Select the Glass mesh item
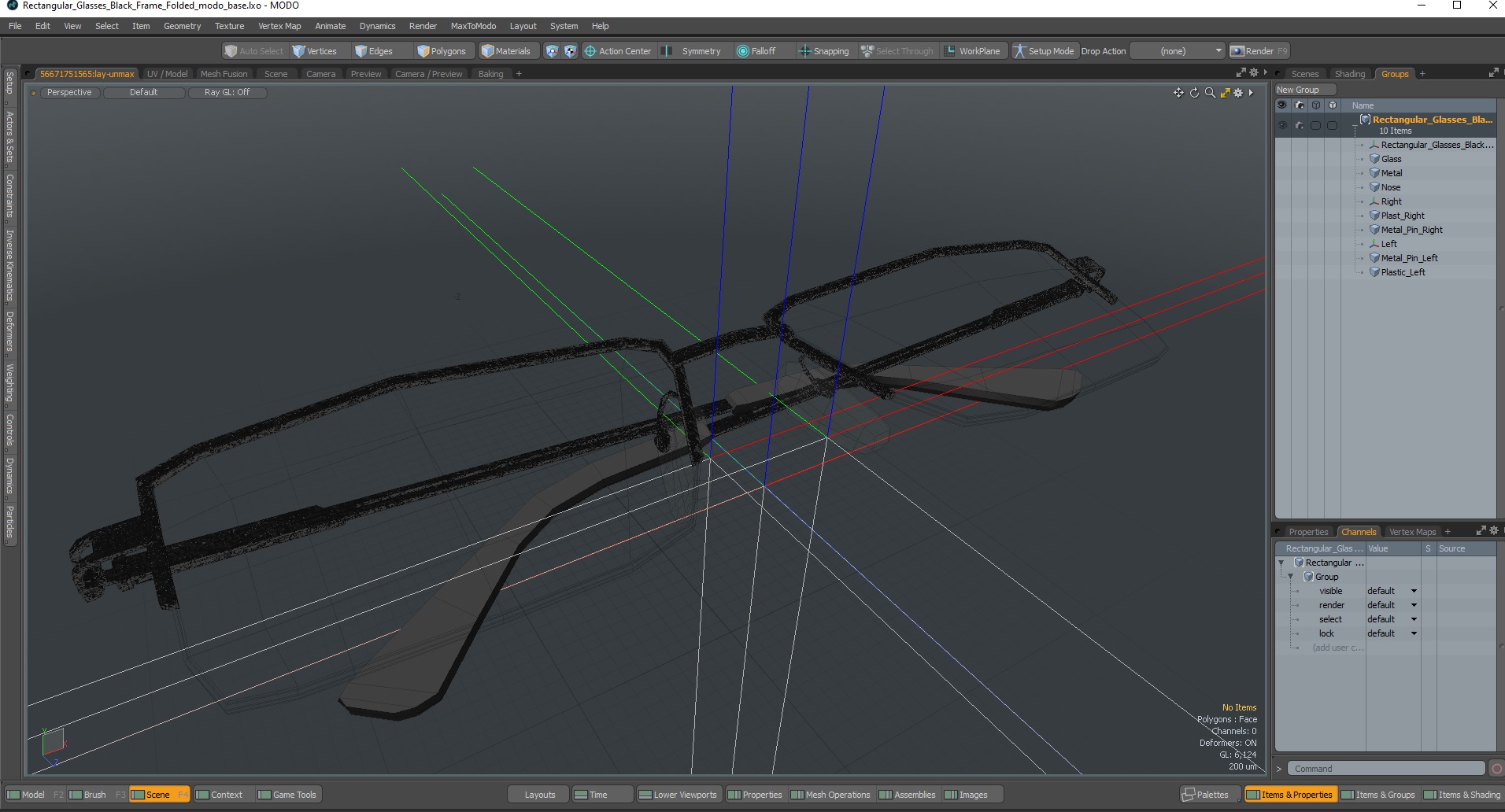1505x812 pixels. 1391,159
